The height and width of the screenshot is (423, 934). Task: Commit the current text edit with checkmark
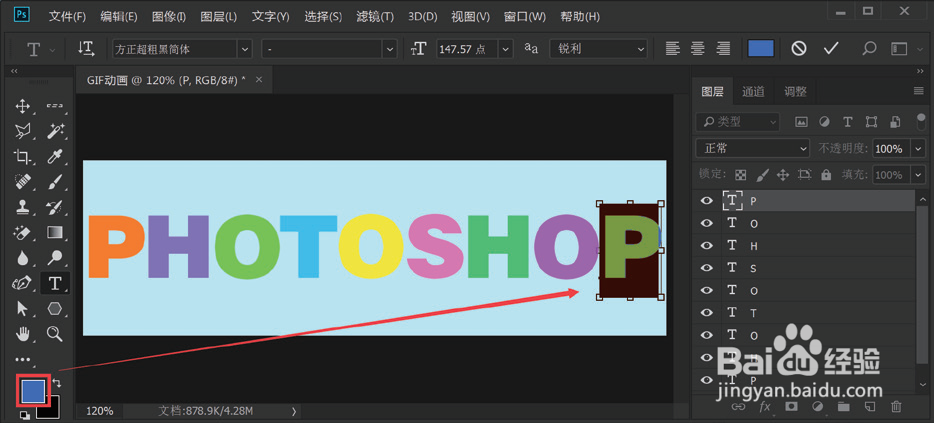point(831,49)
